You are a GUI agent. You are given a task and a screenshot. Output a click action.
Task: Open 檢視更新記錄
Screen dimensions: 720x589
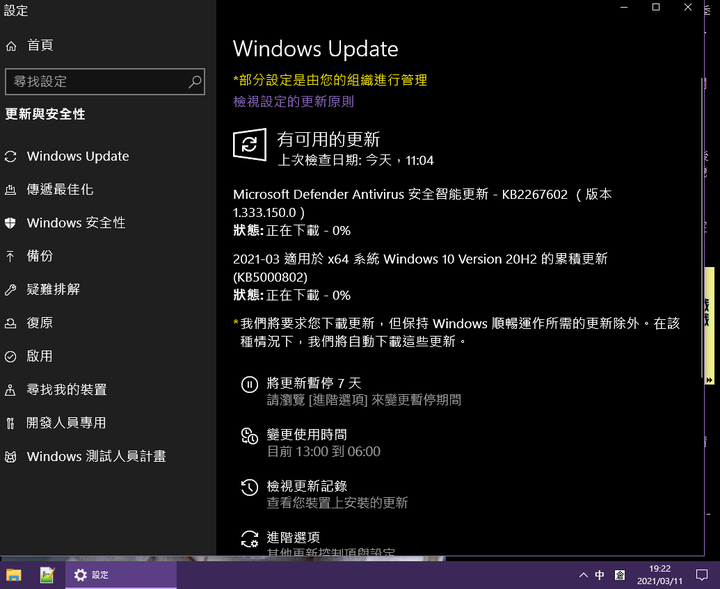click(x=307, y=486)
